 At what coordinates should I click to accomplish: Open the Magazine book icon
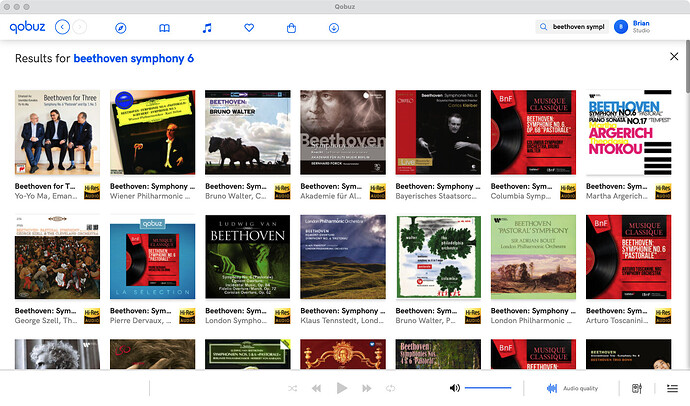pos(164,28)
